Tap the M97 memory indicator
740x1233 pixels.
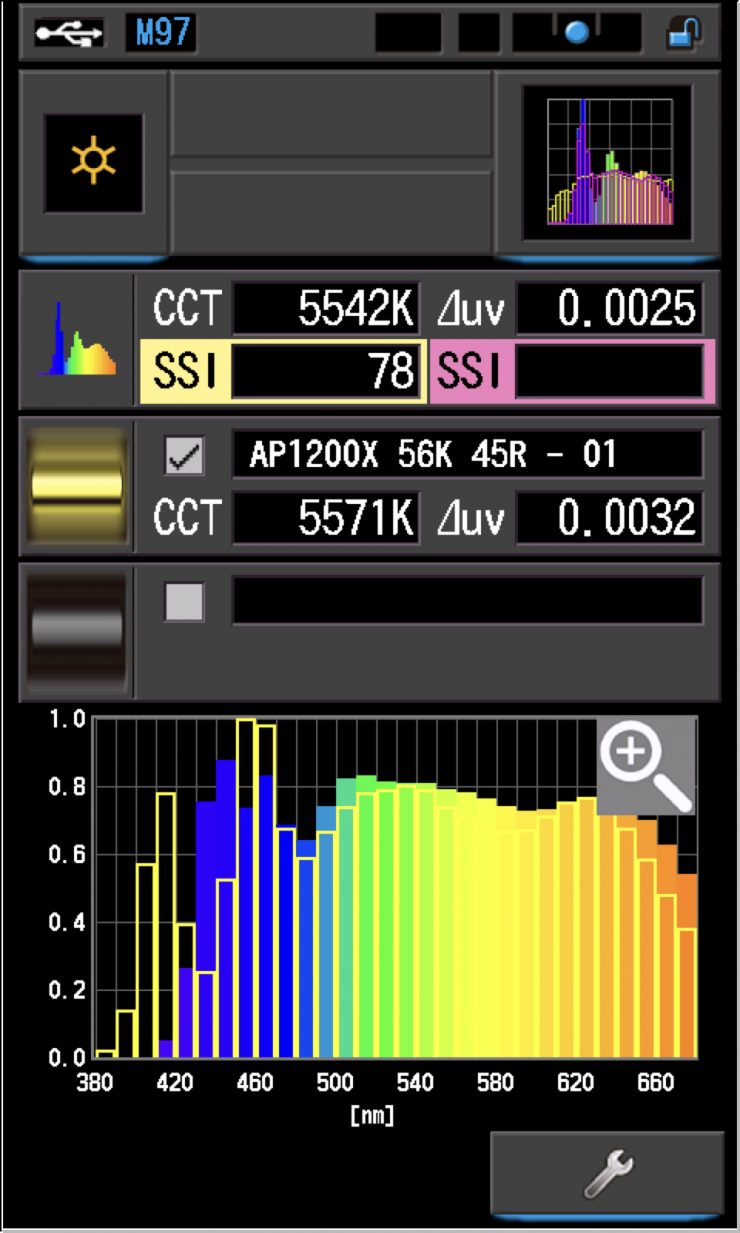(x=160, y=33)
